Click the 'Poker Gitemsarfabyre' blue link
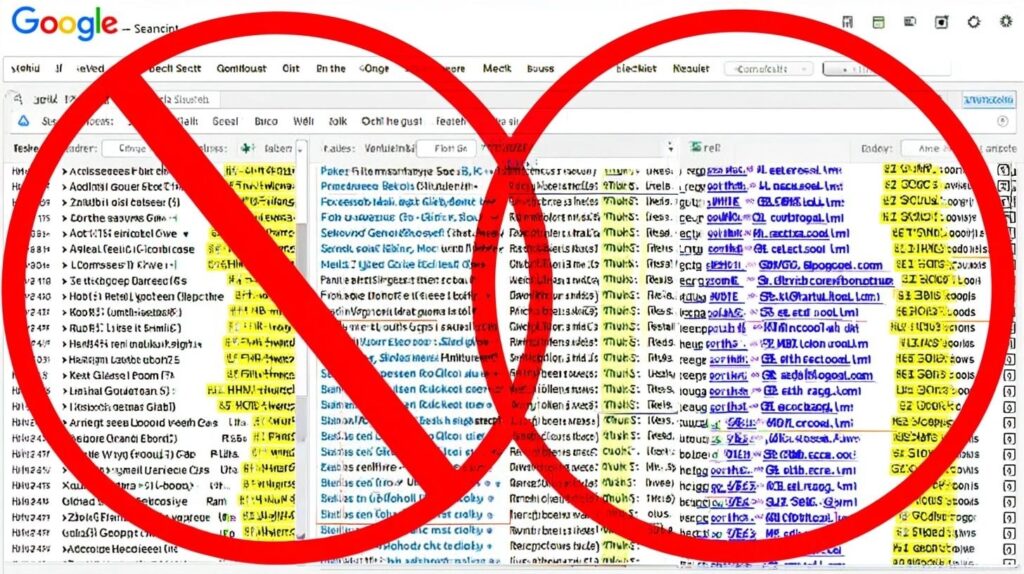 [391, 171]
